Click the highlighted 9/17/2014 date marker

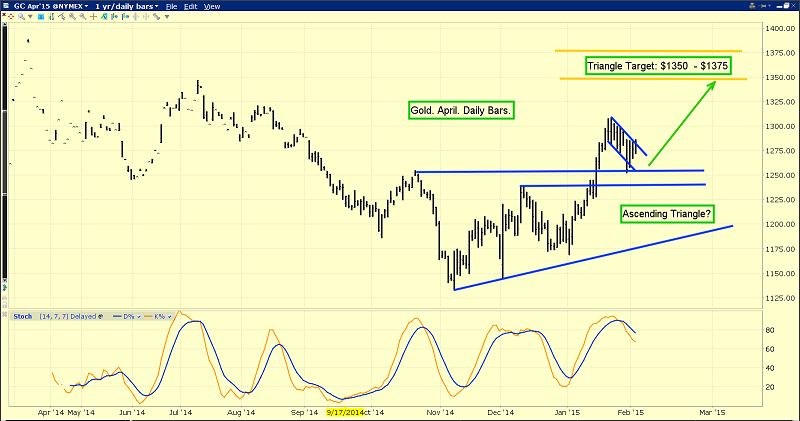coord(345,412)
